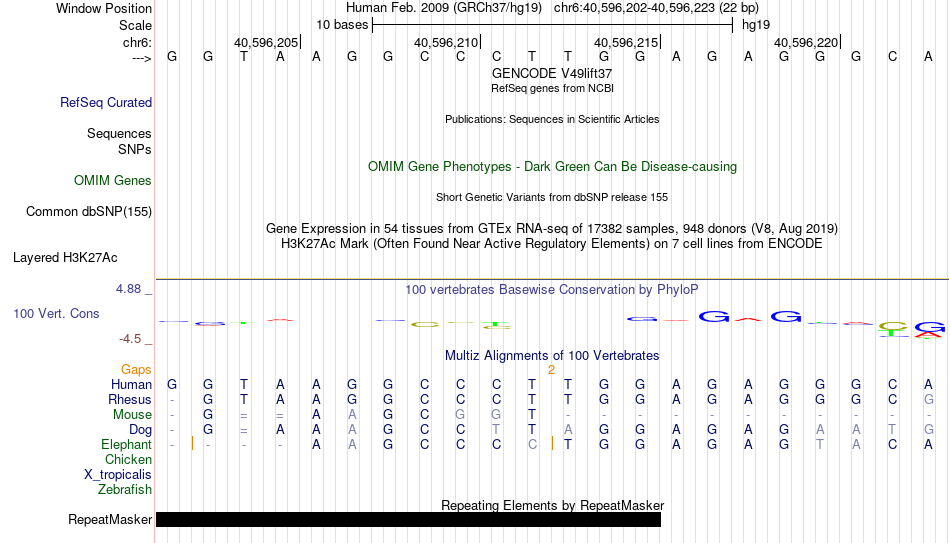
Task: Select the Scale label in left column
Action: pyautogui.click(x=135, y=25)
